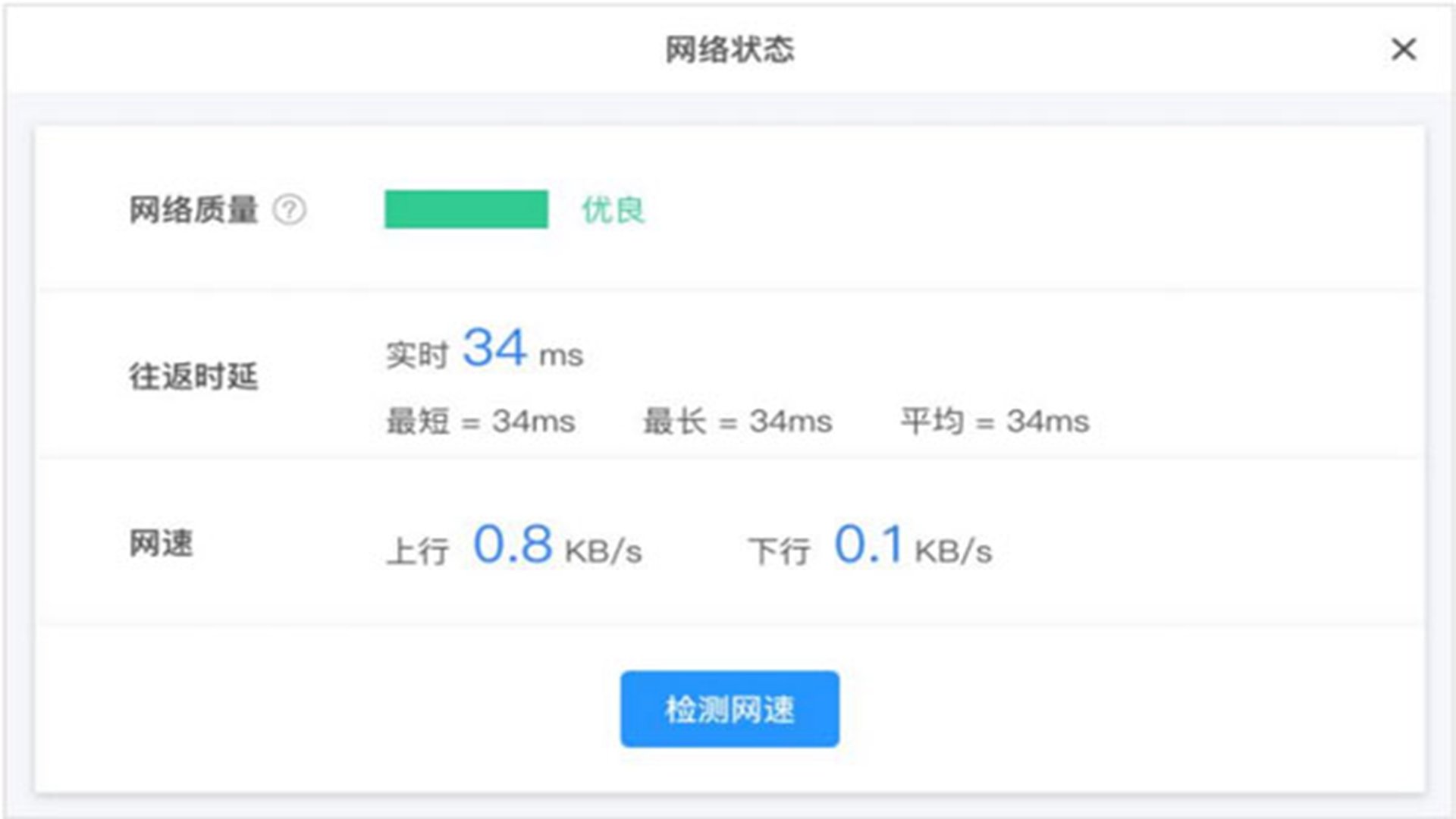Click the 优良 quality status text
Viewport: 1456px width, 819px height.
tap(613, 210)
